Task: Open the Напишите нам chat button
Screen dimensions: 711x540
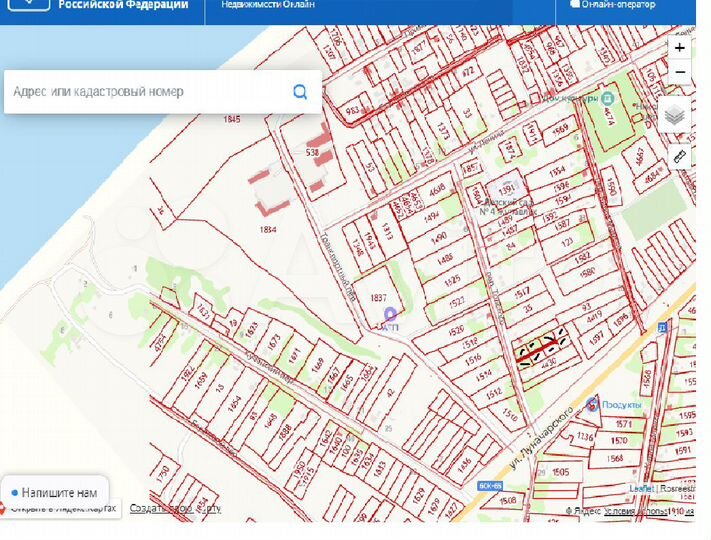Action: pos(55,493)
